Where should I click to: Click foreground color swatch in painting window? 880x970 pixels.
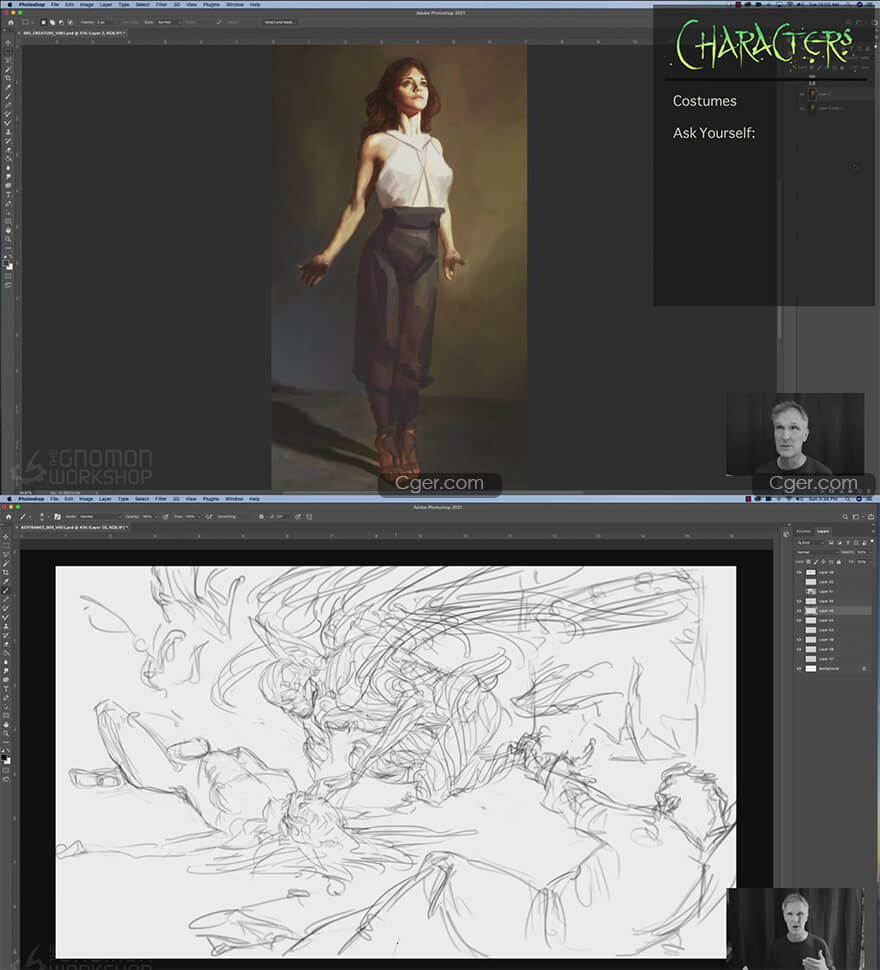click(6, 263)
